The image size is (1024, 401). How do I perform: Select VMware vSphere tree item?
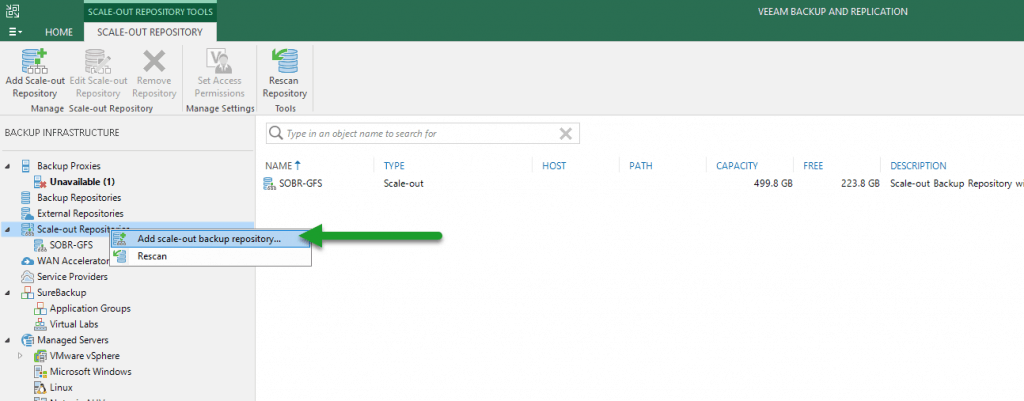pos(85,356)
